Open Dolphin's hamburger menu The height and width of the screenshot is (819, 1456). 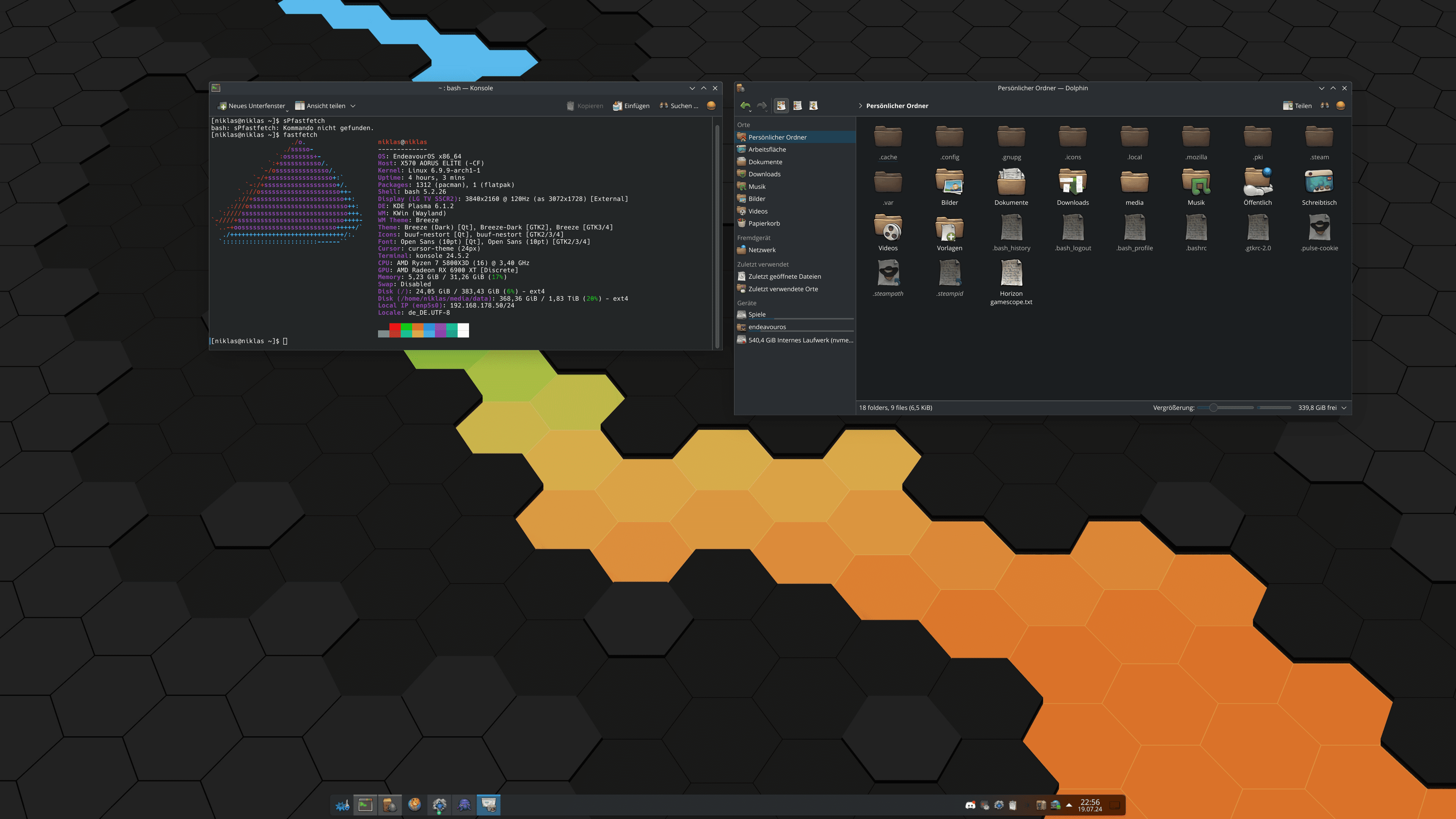[x=1340, y=106]
